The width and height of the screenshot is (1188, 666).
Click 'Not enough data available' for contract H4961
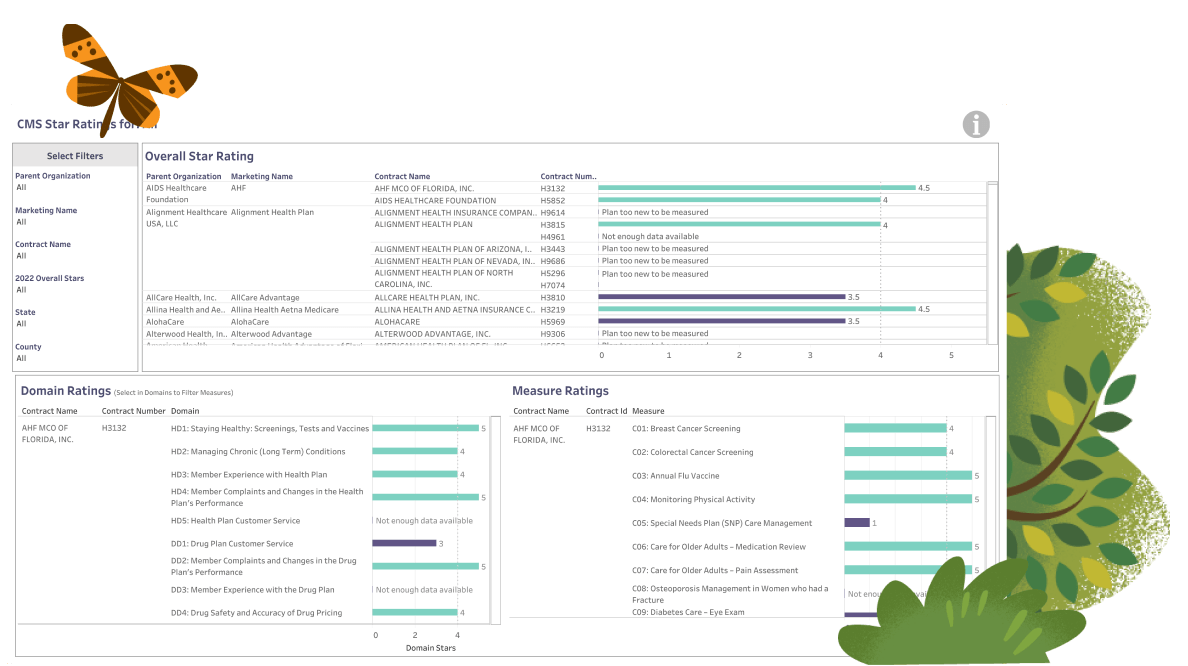coord(650,236)
